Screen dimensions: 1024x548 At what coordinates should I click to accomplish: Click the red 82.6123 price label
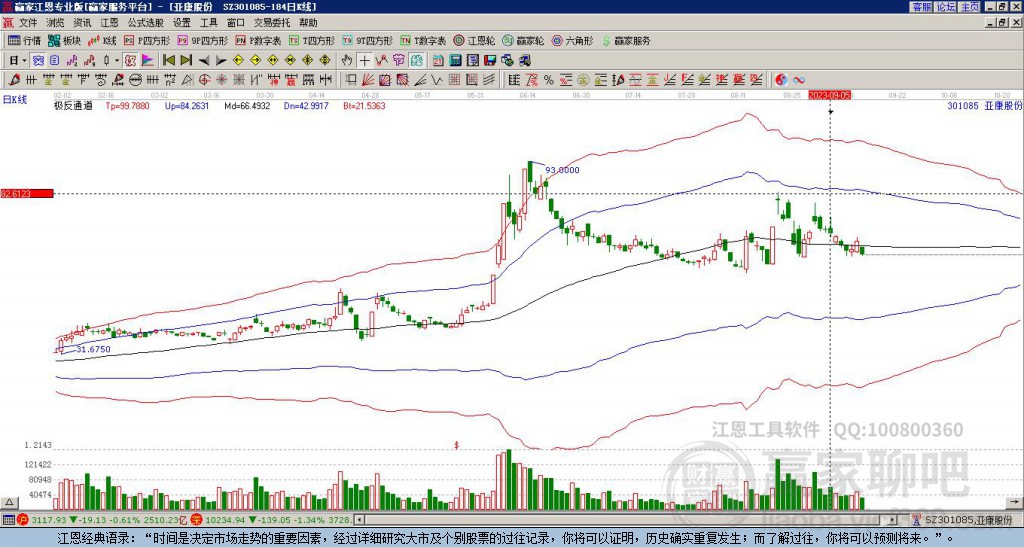click(x=27, y=193)
